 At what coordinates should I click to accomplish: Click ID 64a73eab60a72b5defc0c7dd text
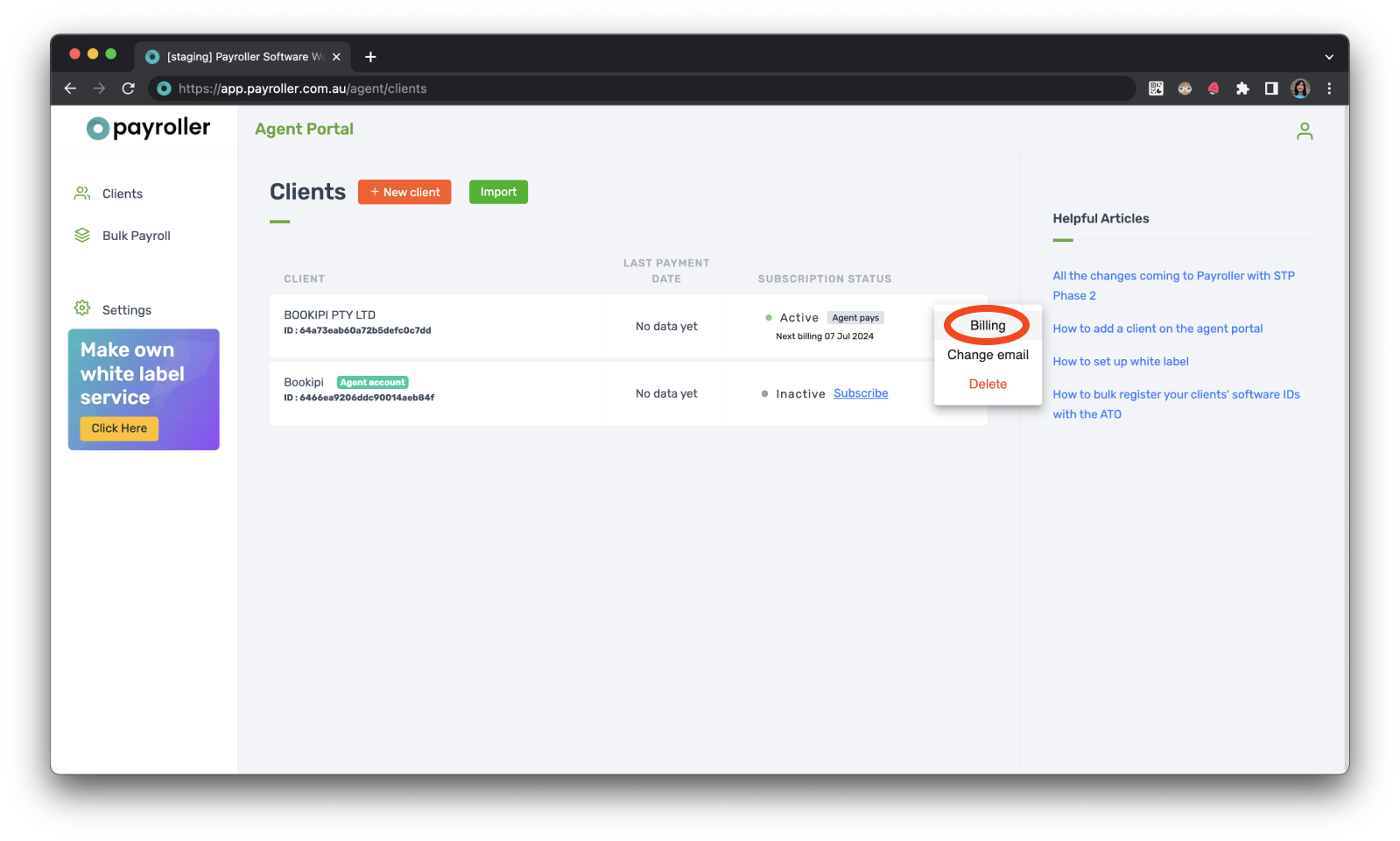(x=357, y=330)
